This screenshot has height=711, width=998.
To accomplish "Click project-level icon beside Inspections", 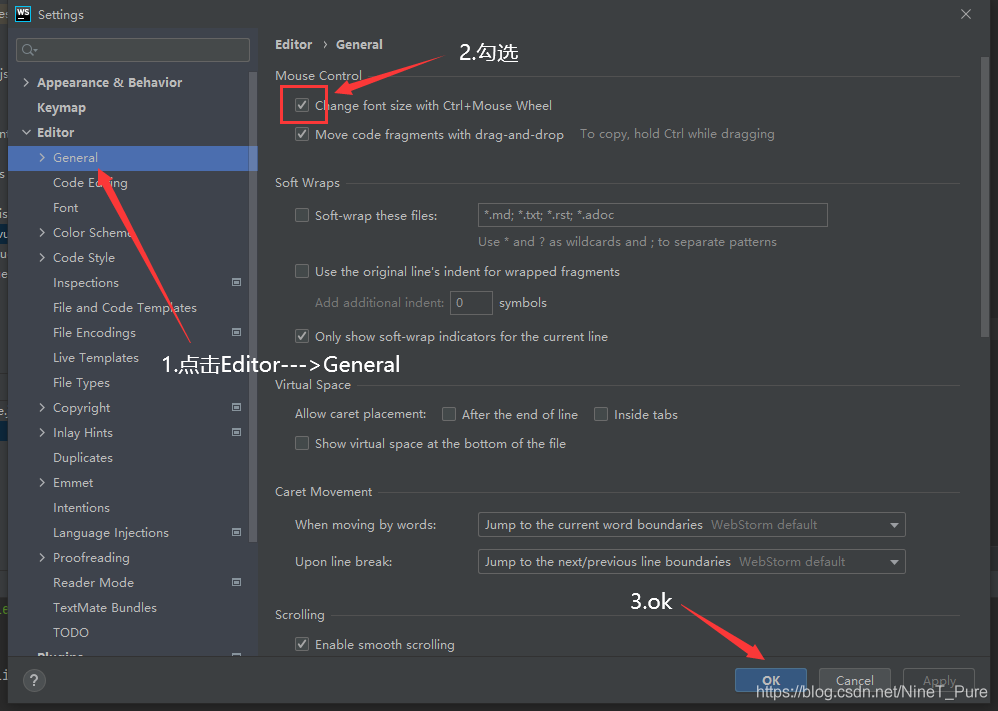I will pos(236,282).
